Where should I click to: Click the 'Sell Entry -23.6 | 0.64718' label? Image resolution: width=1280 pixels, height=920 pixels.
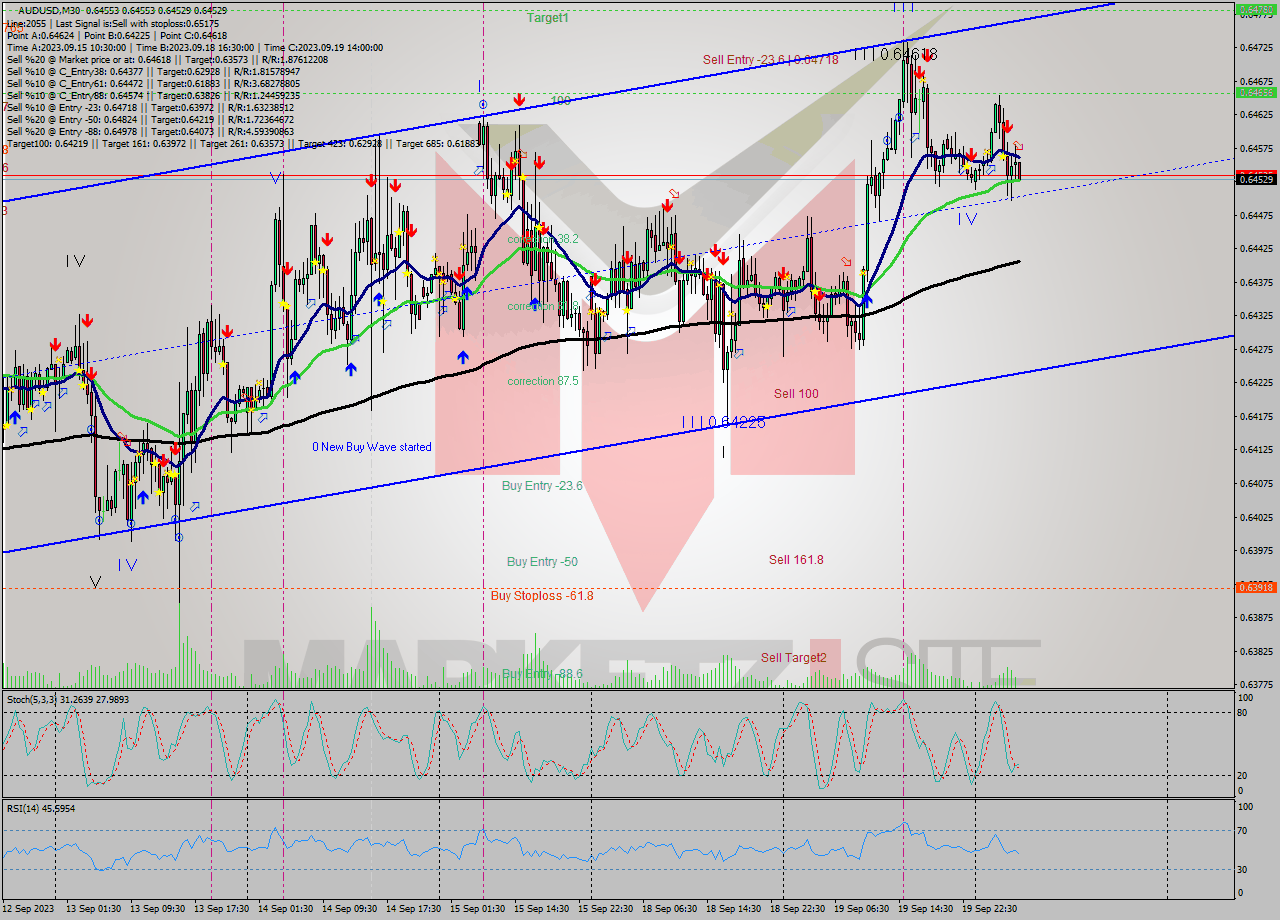770,60
